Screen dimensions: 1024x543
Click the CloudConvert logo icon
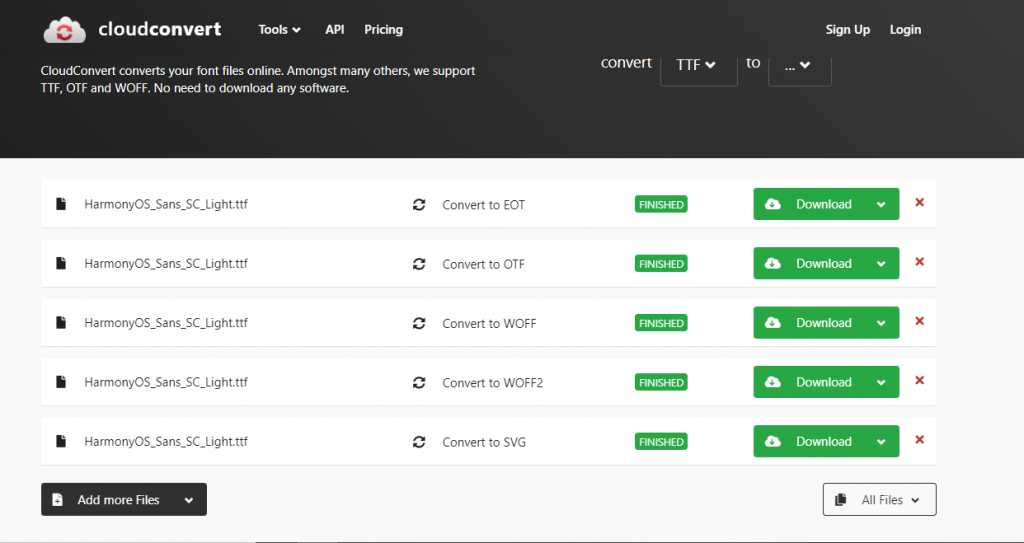pyautogui.click(x=65, y=30)
